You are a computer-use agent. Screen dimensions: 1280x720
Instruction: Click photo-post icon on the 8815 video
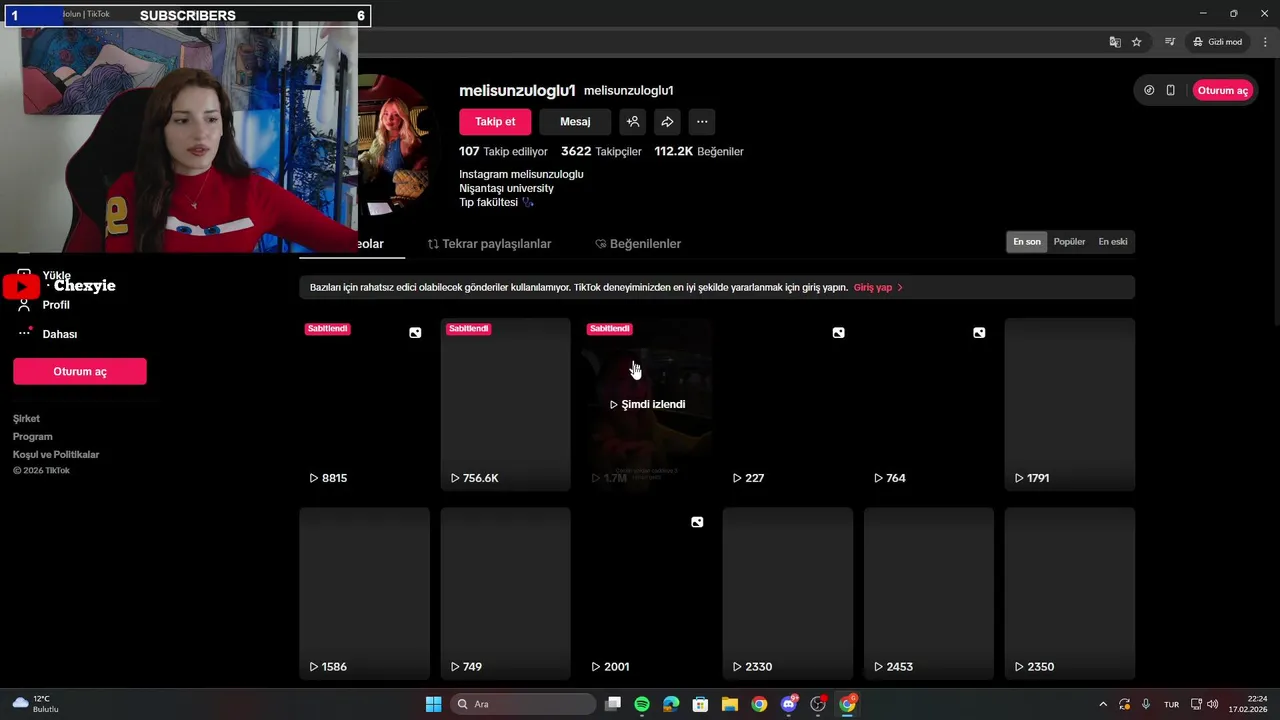click(415, 333)
